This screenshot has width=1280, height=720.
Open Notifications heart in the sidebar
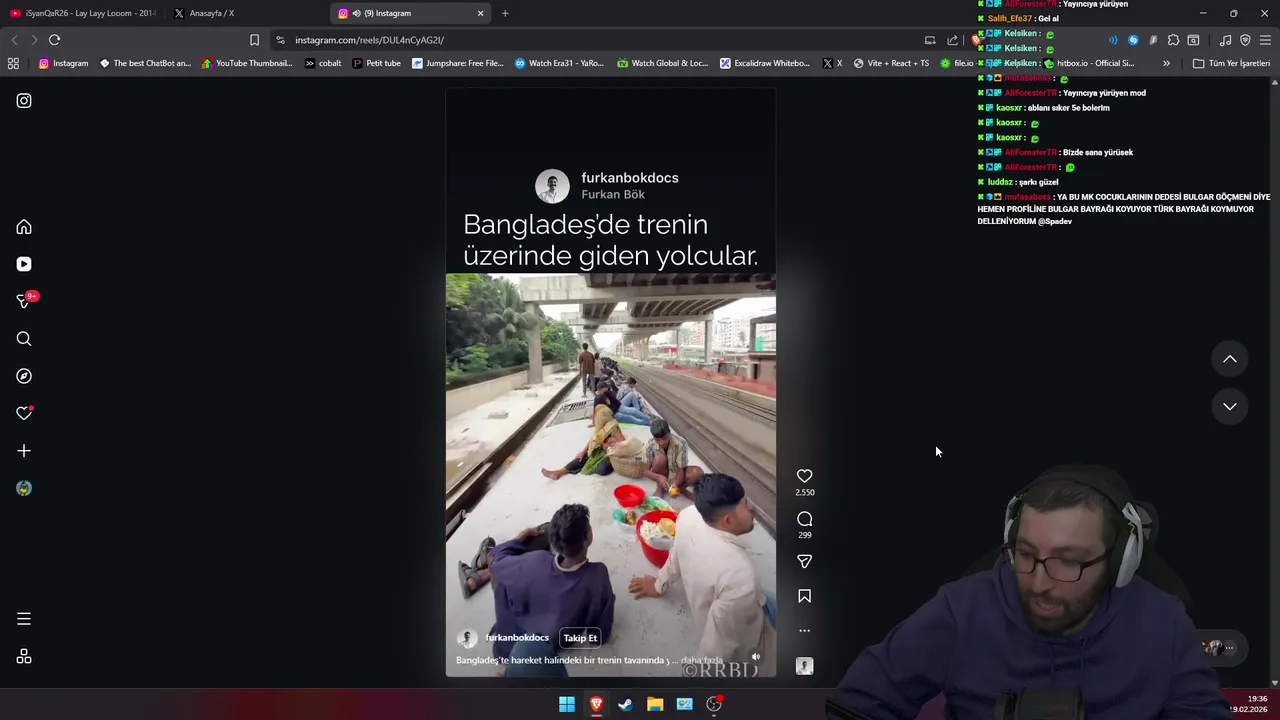click(24, 413)
